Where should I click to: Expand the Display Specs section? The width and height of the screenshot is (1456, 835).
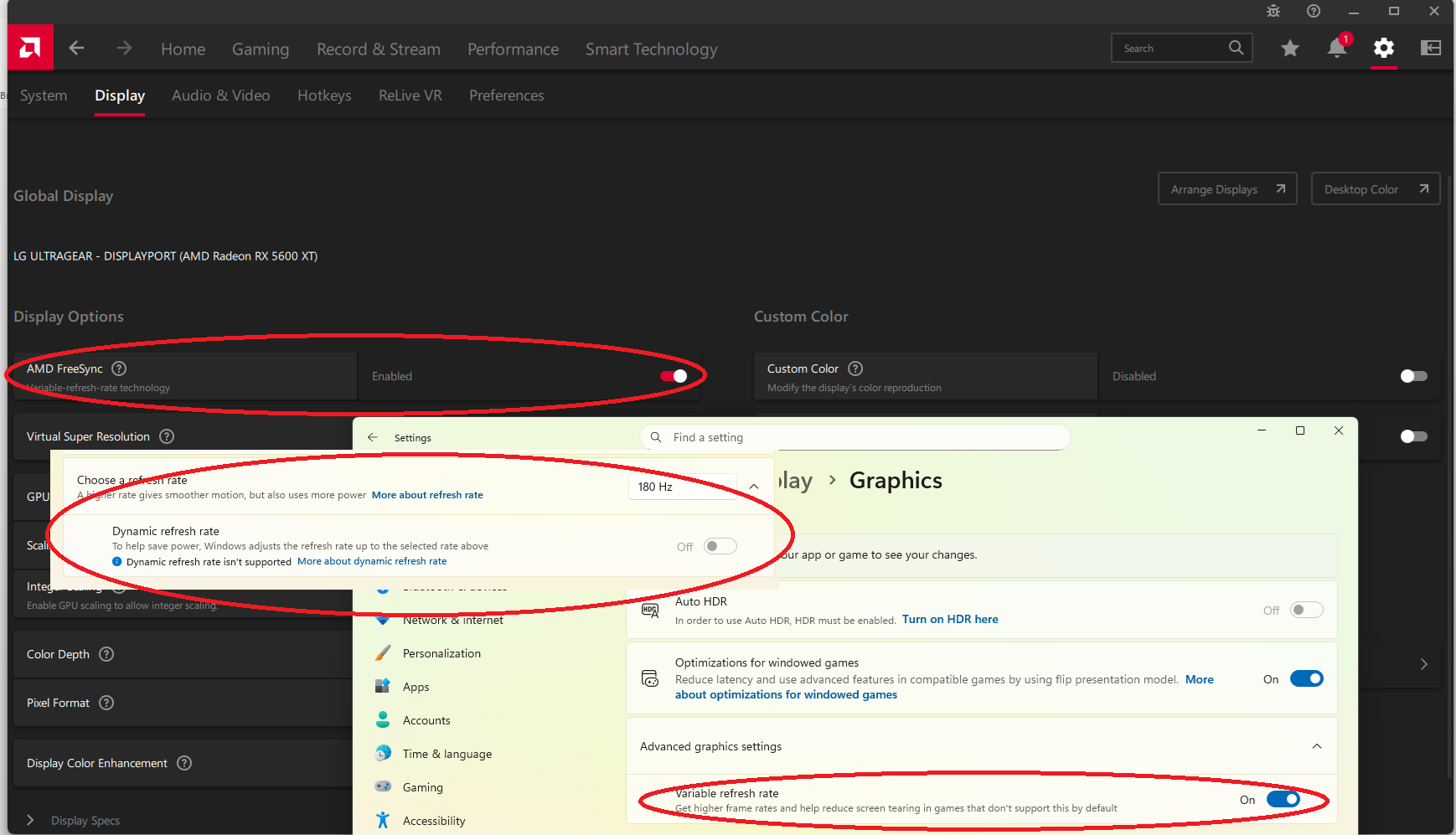click(31, 820)
